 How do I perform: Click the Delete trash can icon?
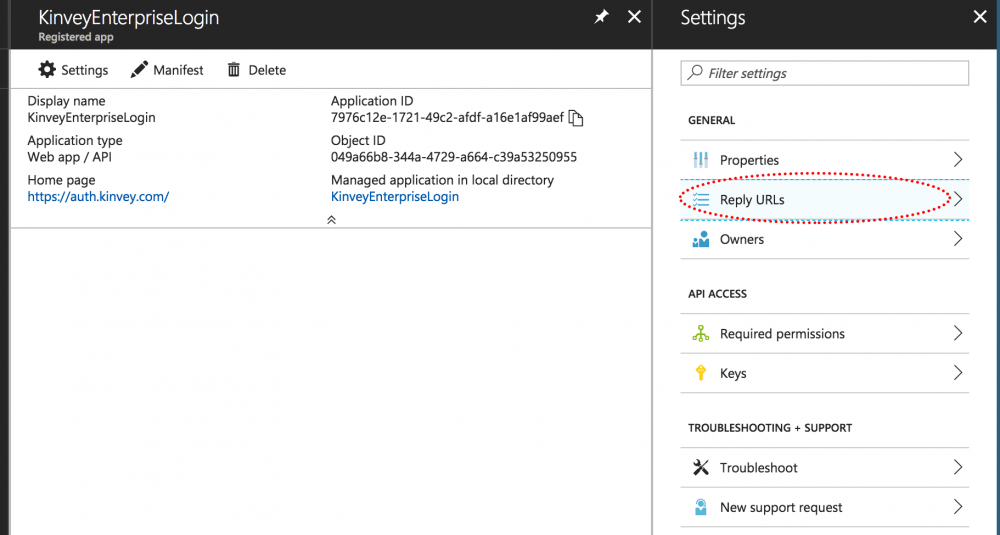pyautogui.click(x=234, y=70)
